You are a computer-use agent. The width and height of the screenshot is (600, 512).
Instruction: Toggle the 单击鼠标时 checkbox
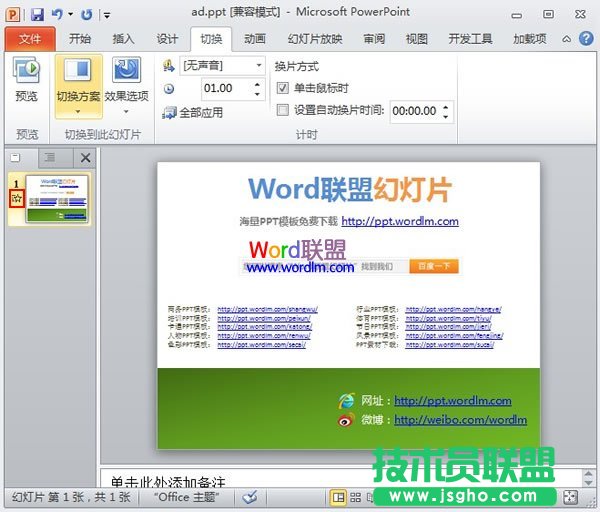pyautogui.click(x=282, y=88)
